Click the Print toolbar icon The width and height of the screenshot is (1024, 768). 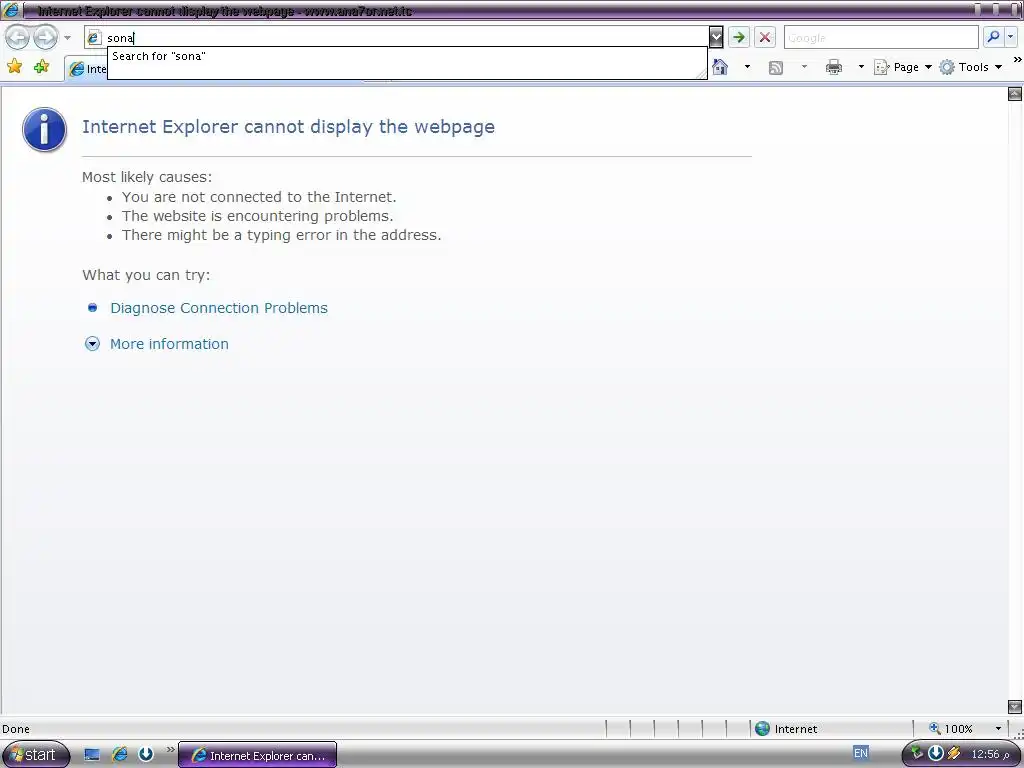click(x=833, y=67)
